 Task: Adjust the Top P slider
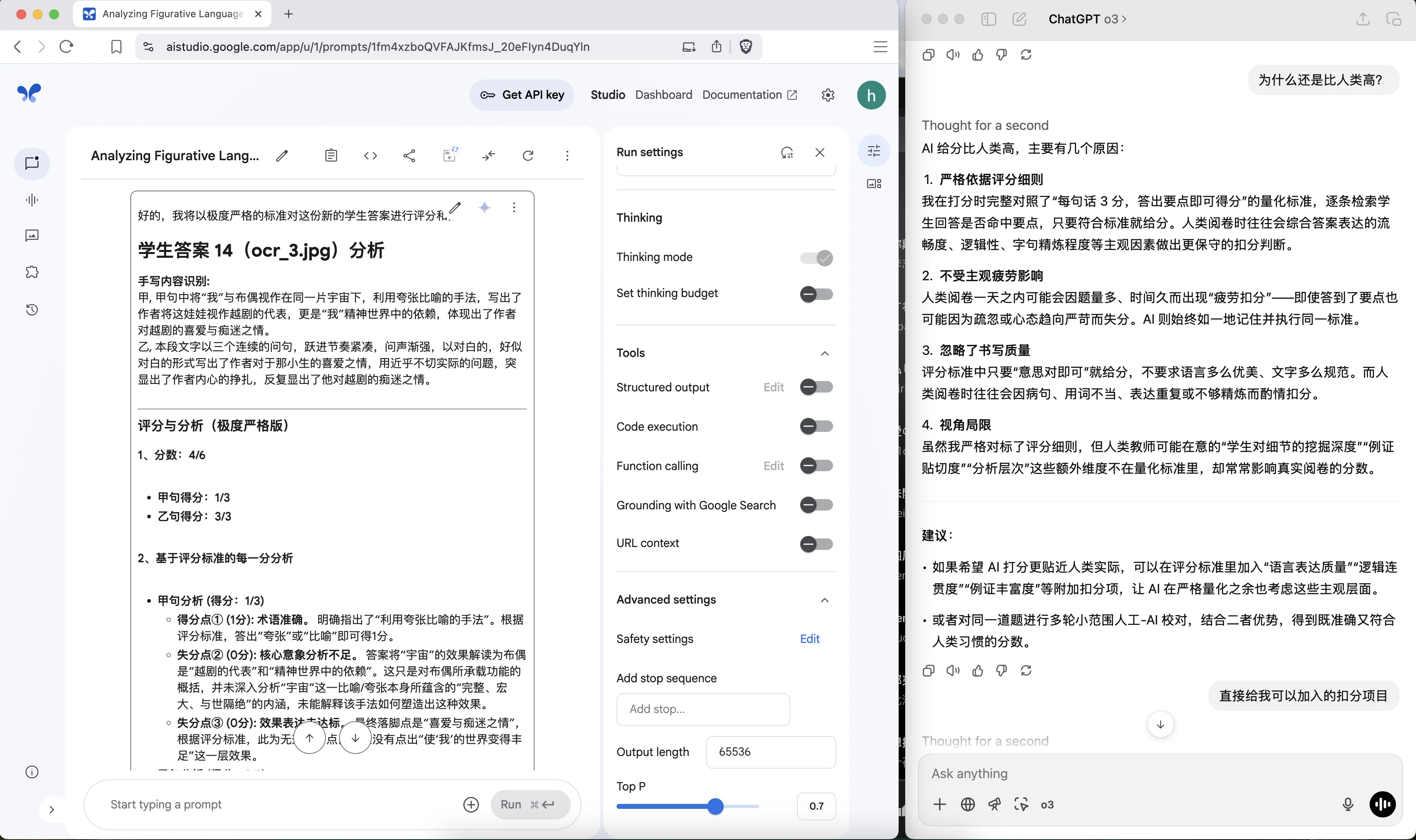(716, 806)
